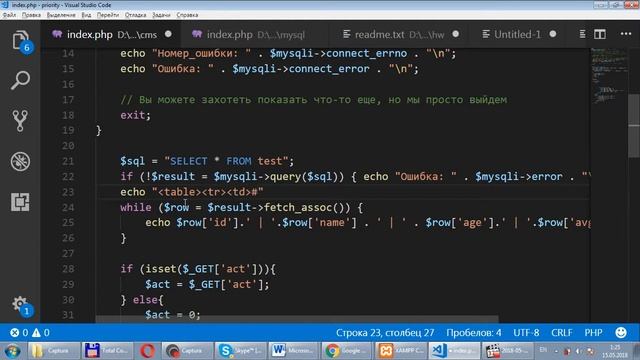Change the PHP language mode
This screenshot has height=360, width=640.
(593, 333)
